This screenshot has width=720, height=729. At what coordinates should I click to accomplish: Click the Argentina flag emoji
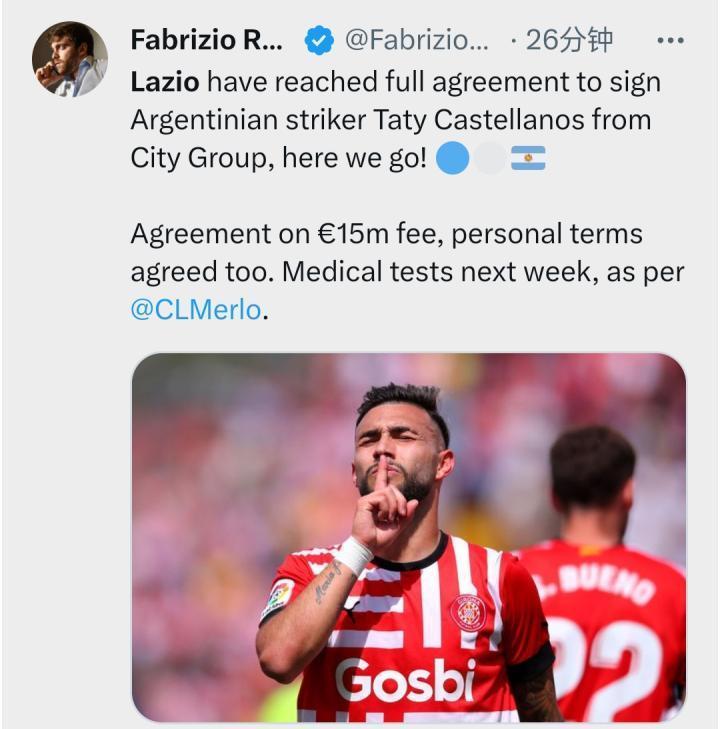coord(528,158)
